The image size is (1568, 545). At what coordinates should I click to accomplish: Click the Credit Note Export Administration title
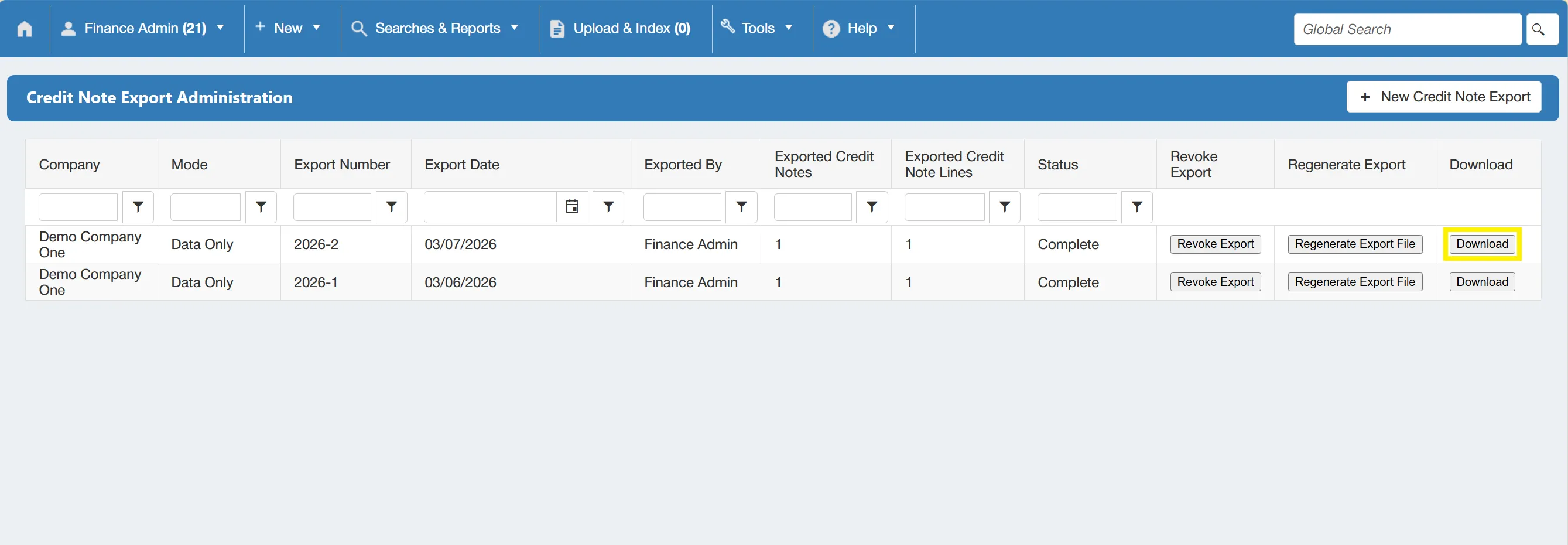[159, 97]
